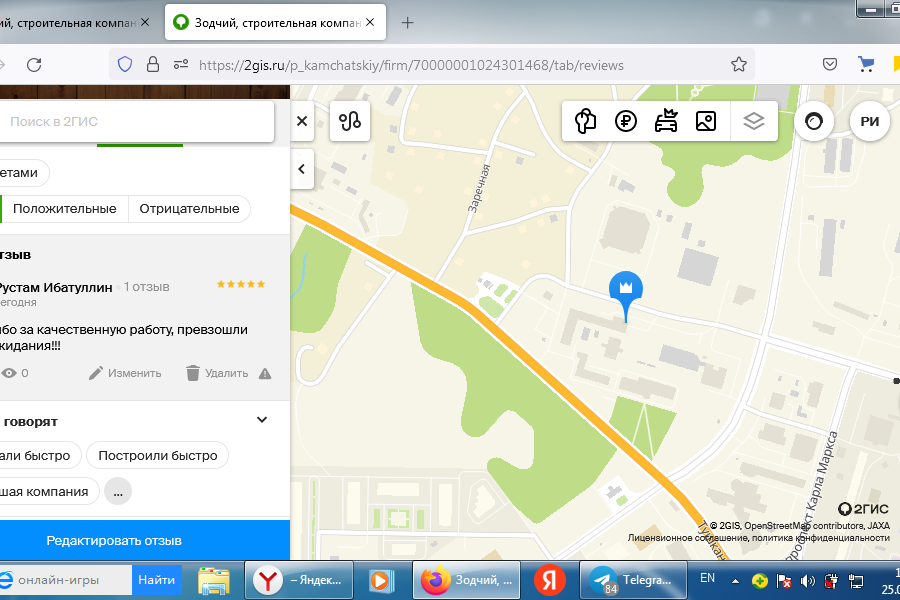Click the Поиск в 2ГИС search field

tap(137, 121)
